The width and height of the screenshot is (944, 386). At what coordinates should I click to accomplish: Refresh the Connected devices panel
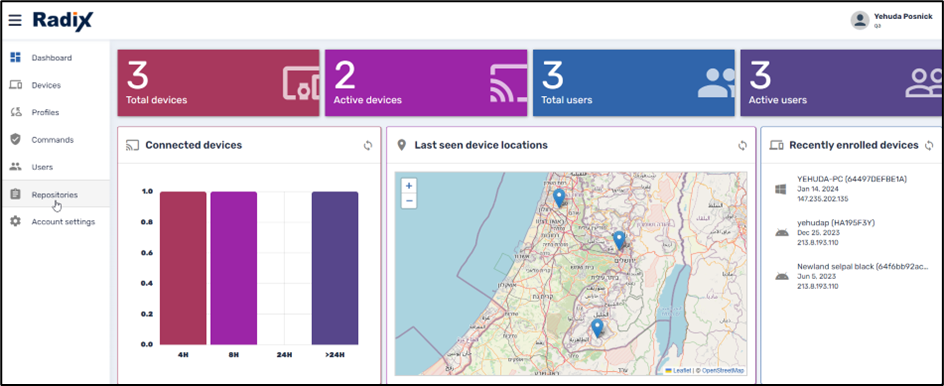(x=368, y=145)
